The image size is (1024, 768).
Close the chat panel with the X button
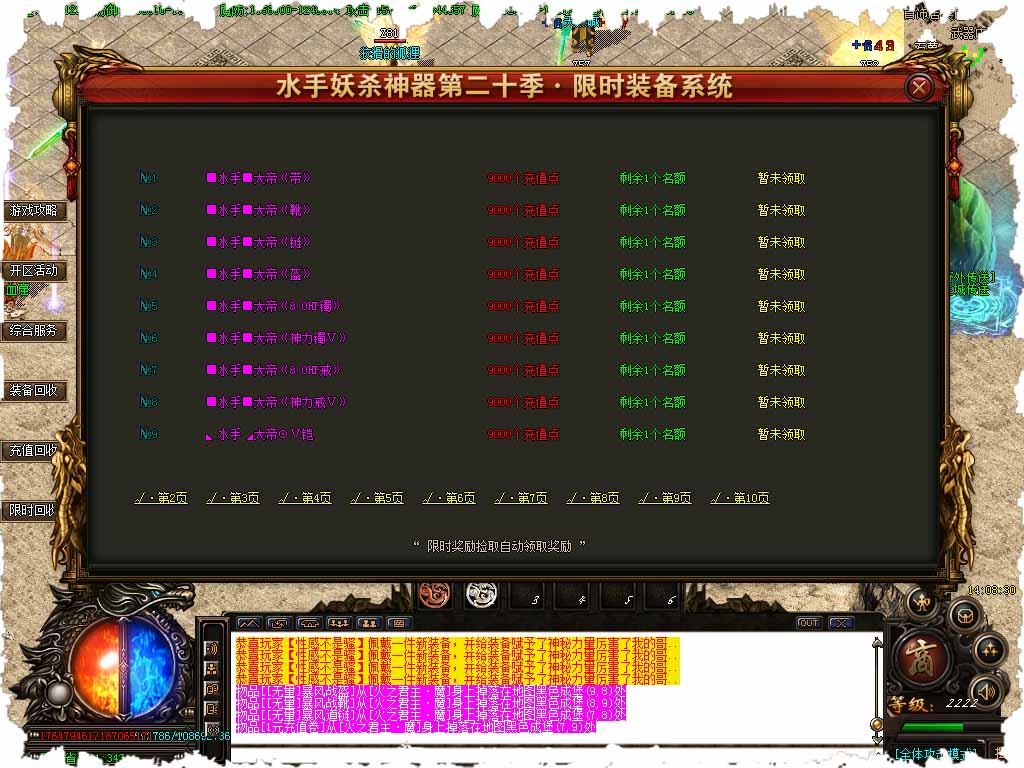click(x=840, y=623)
